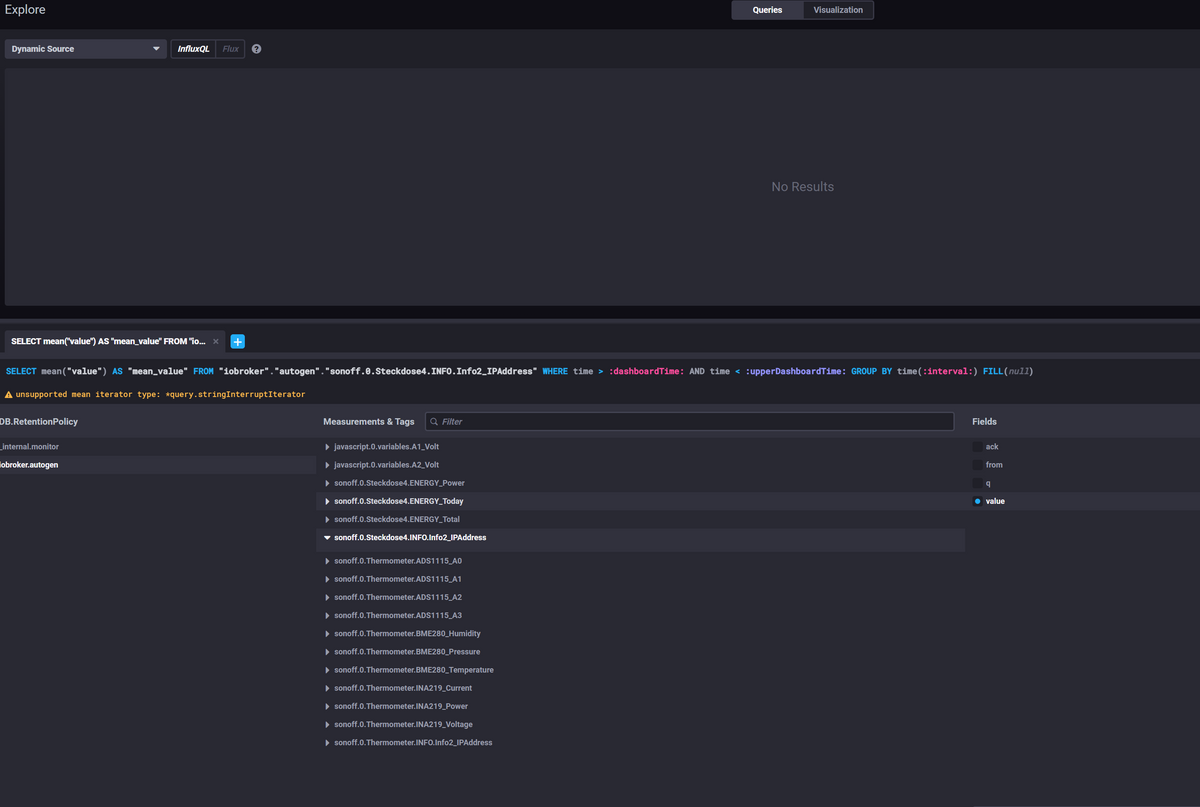
Task: Focus the Measurements & Tags filter field
Action: click(x=690, y=422)
